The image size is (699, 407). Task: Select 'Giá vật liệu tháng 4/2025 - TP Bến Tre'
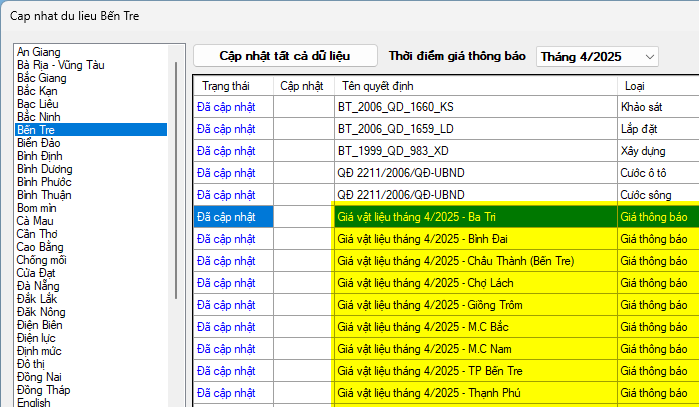pos(476,371)
